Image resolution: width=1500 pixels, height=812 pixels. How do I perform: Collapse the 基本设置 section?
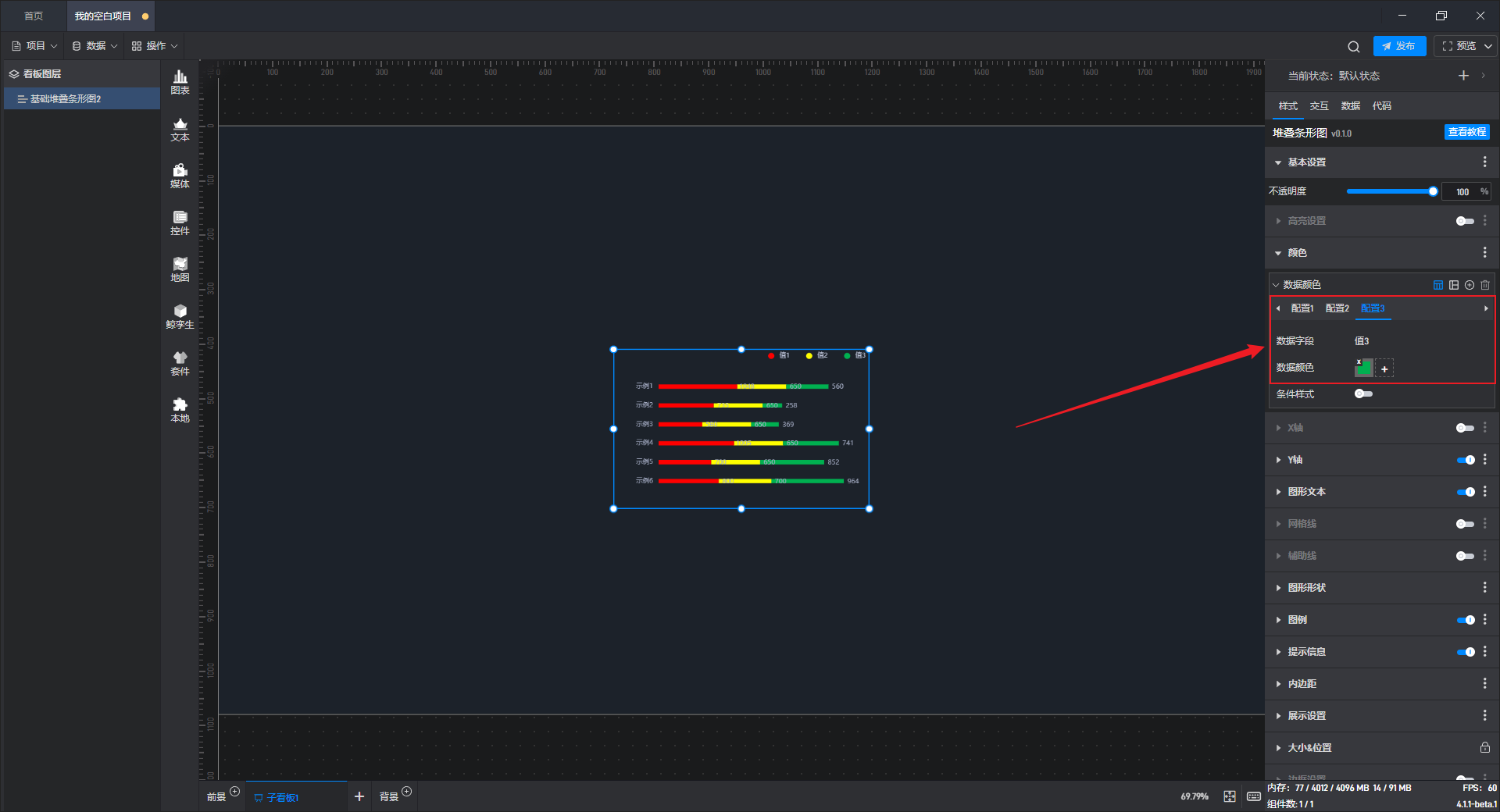pos(1278,162)
